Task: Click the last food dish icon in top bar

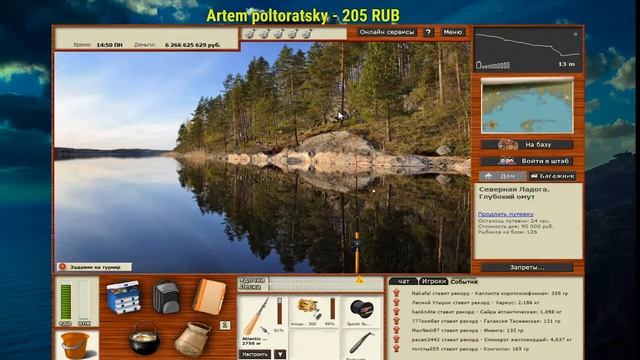Action: click(307, 33)
